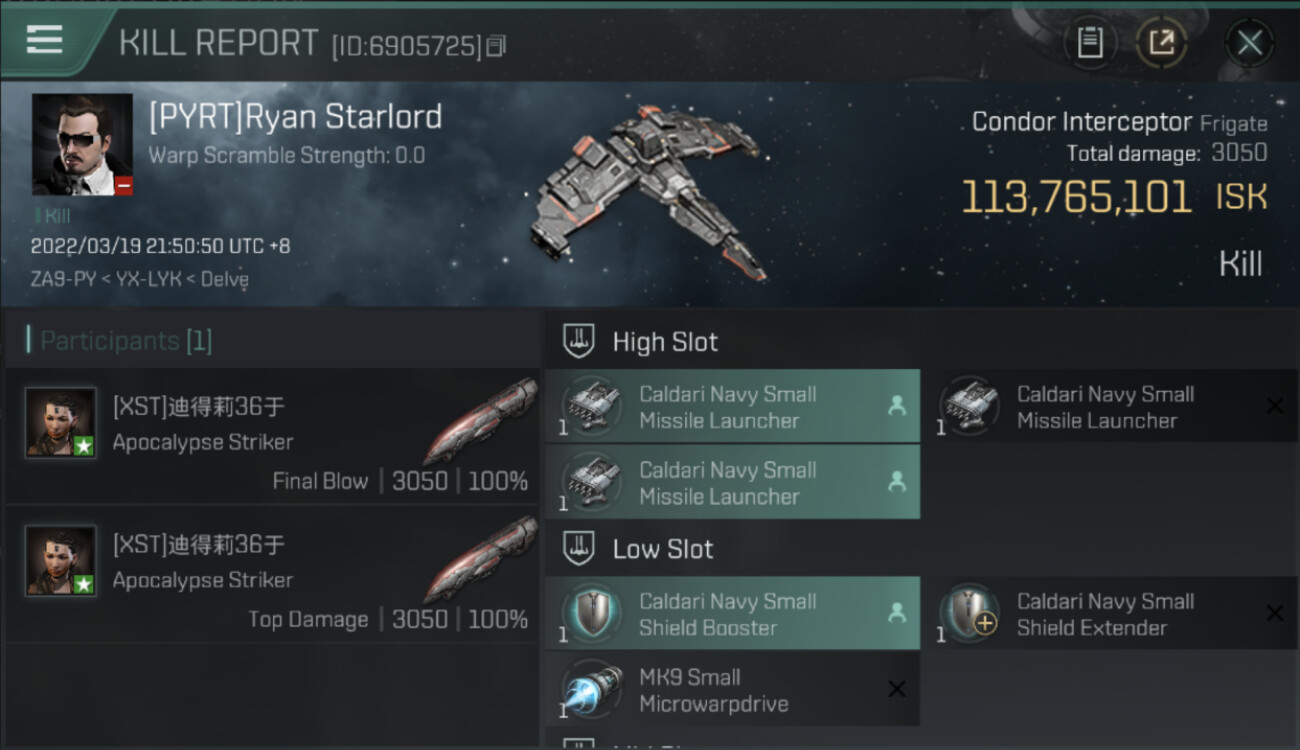Select the first Caldari Navy Small Missile Launcher
The width and height of the screenshot is (1300, 750).
pos(732,407)
